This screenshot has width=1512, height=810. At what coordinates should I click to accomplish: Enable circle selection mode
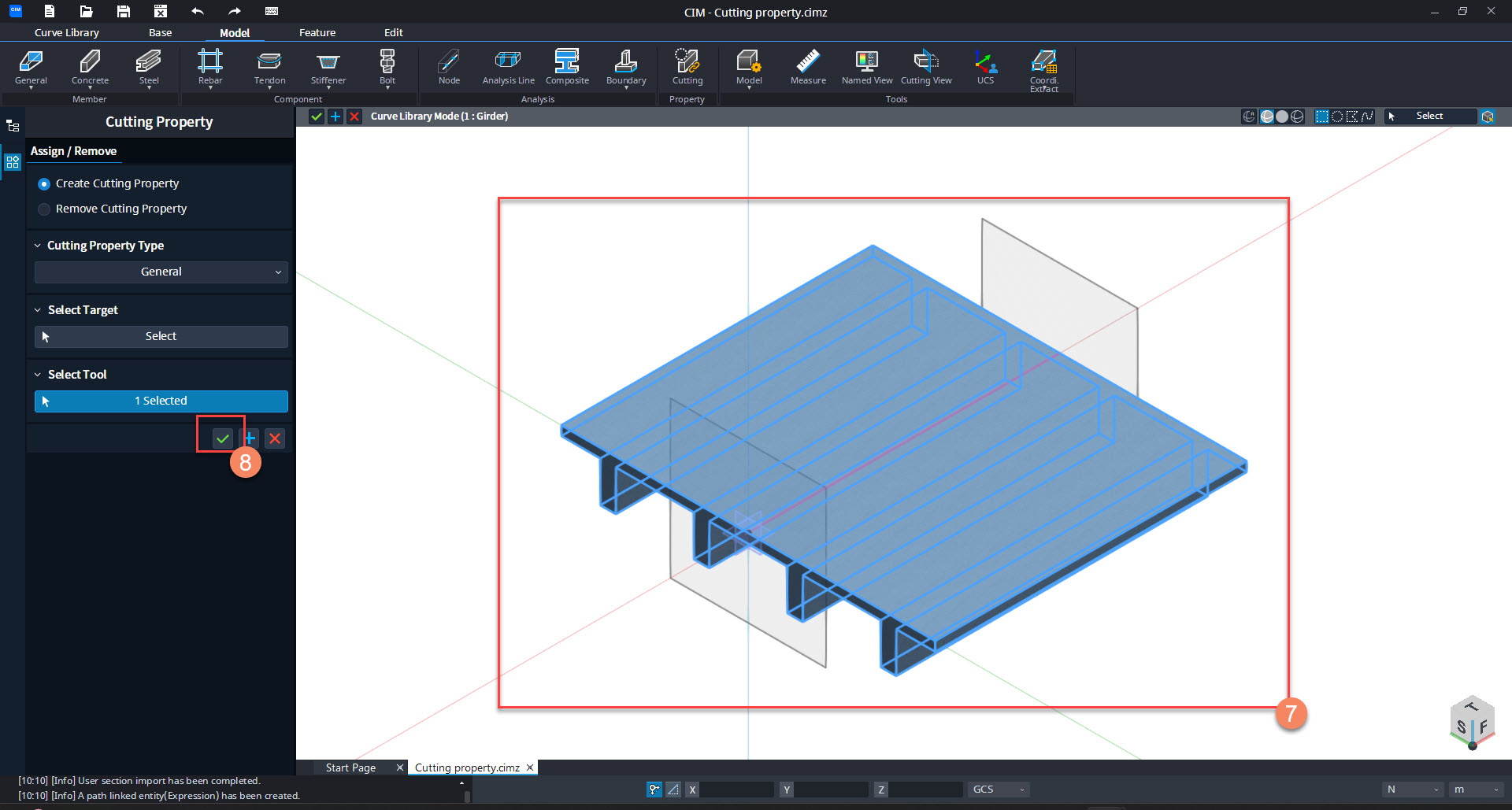pyautogui.click(x=1337, y=117)
